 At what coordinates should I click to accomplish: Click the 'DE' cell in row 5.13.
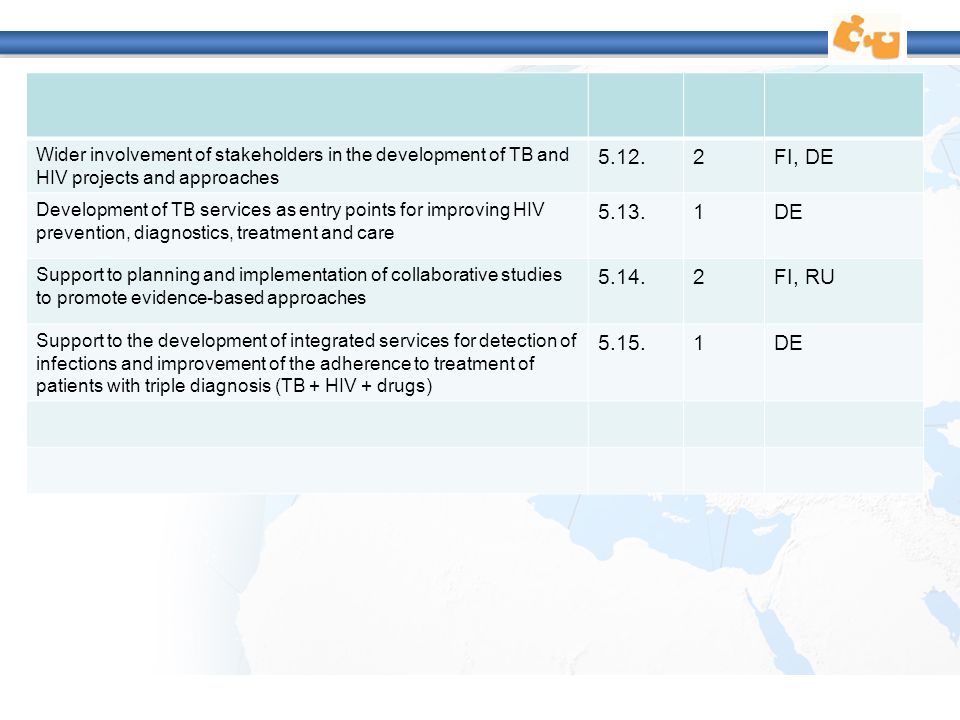pos(844,225)
